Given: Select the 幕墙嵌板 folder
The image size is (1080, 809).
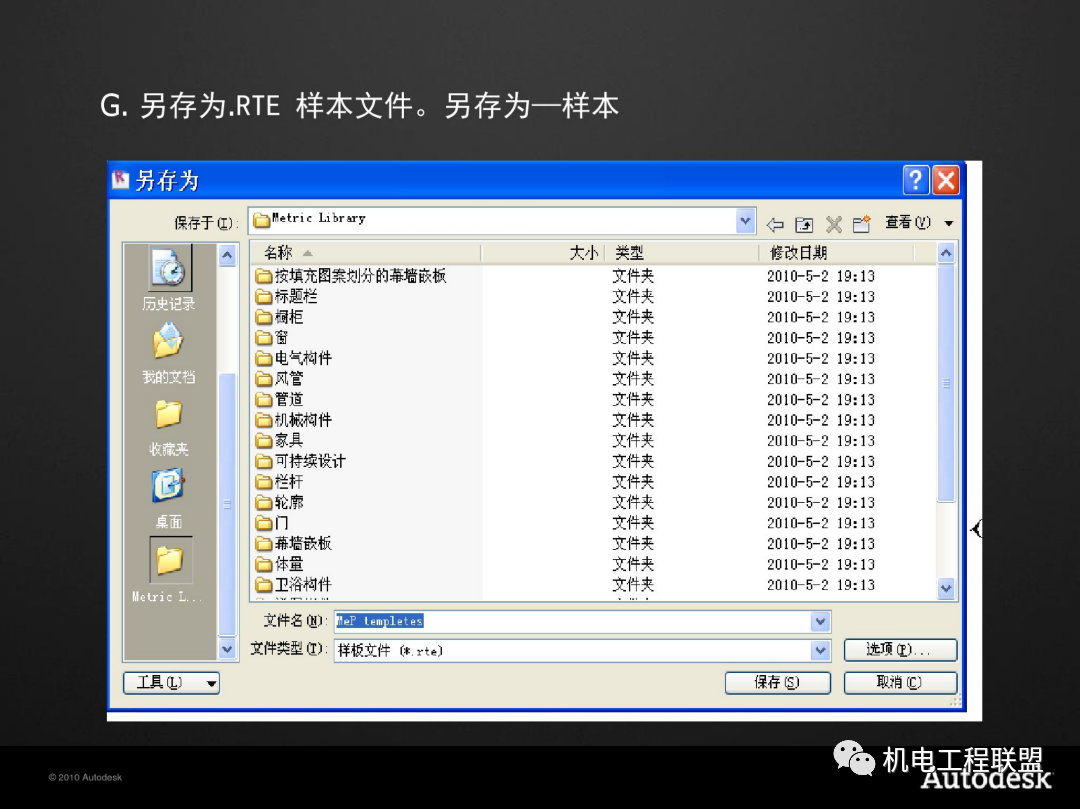Looking at the screenshot, I should click(x=293, y=544).
